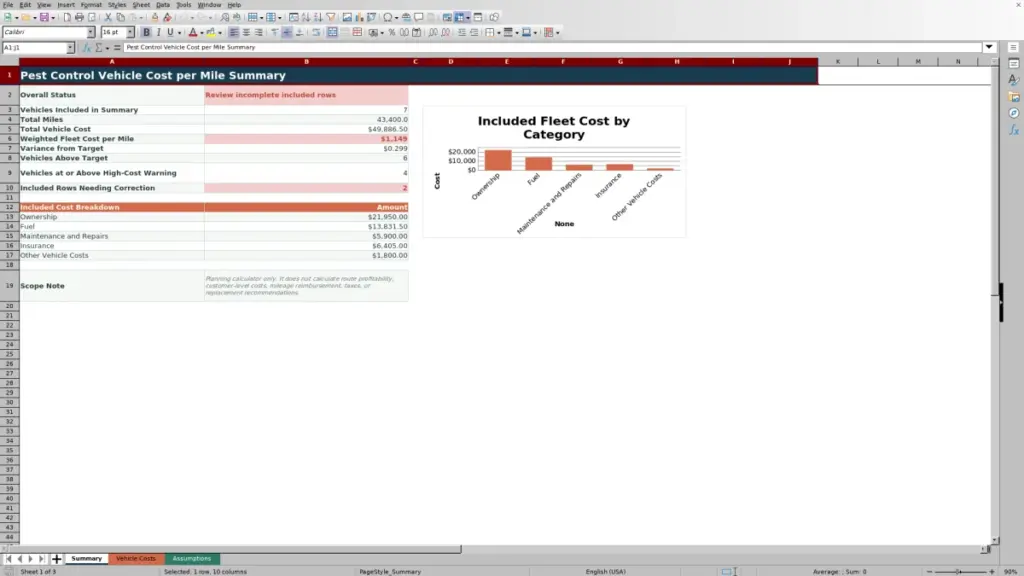1024x576 pixels.
Task: Click the Formula equals sign icon
Action: click(117, 47)
